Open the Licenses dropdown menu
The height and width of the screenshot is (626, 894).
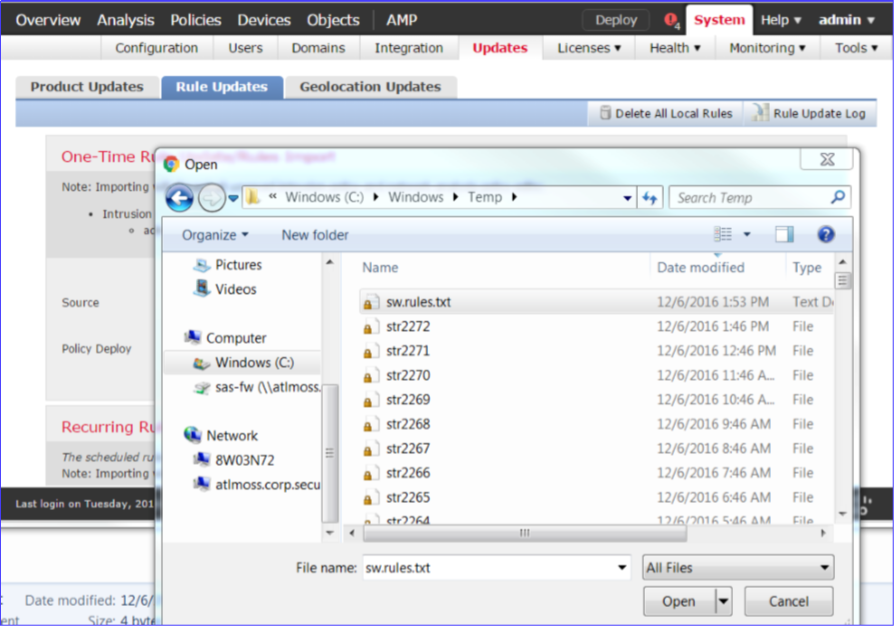pos(589,48)
